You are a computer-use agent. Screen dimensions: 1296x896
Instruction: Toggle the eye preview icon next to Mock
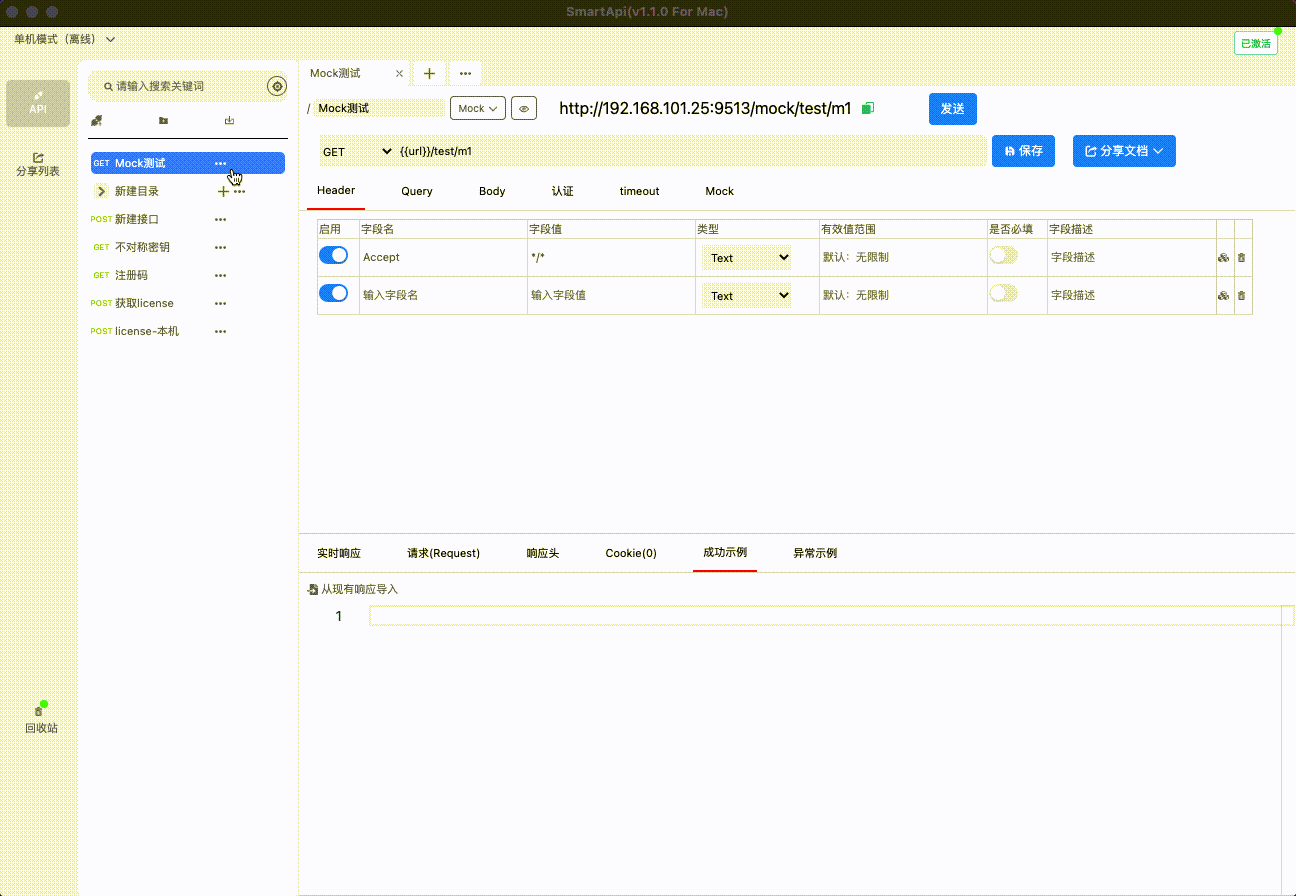(524, 107)
